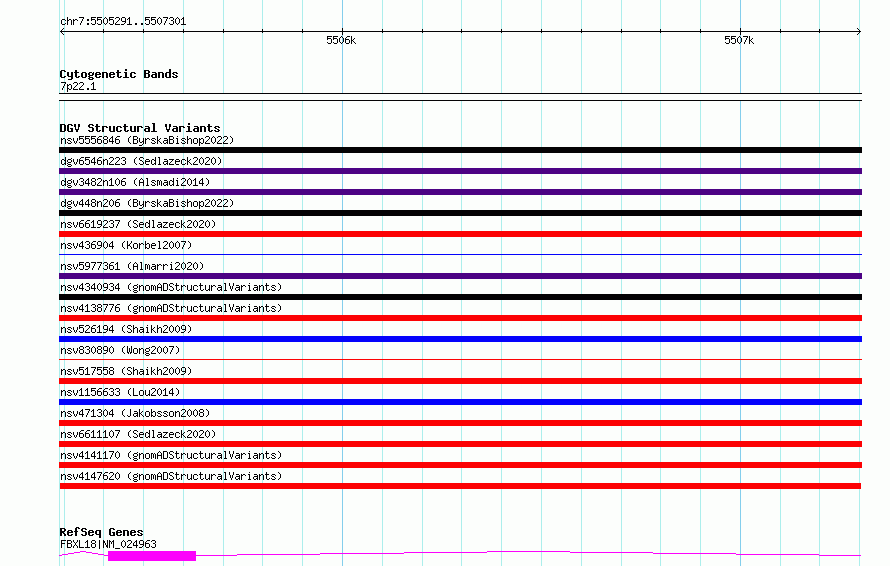Select the red bar under nsv471304
890x566 pixels.
point(460,423)
